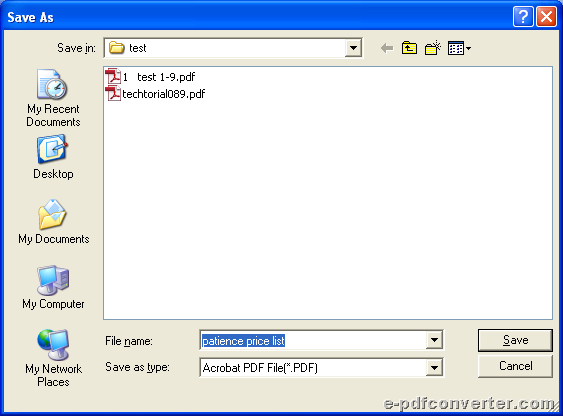Click the Save button

pos(515,340)
